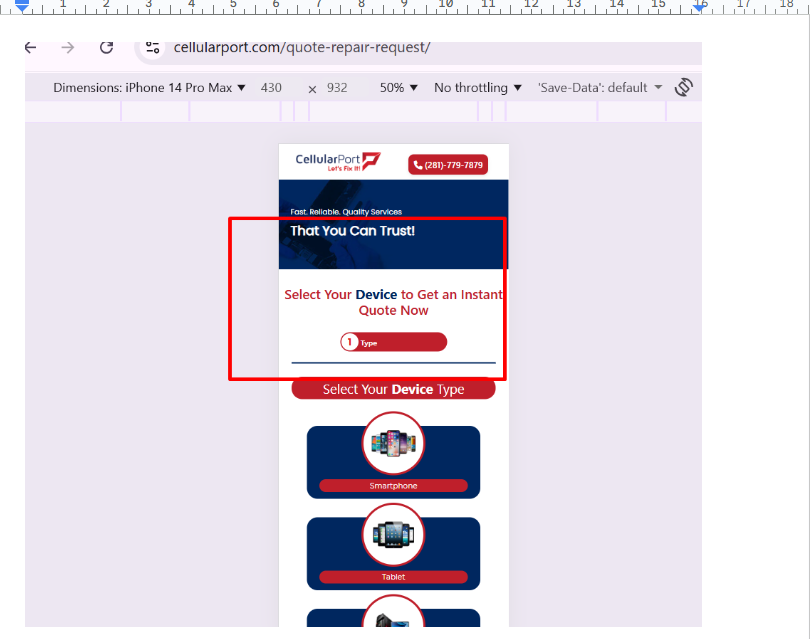Reload the page with the refresh icon

pyautogui.click(x=106, y=48)
